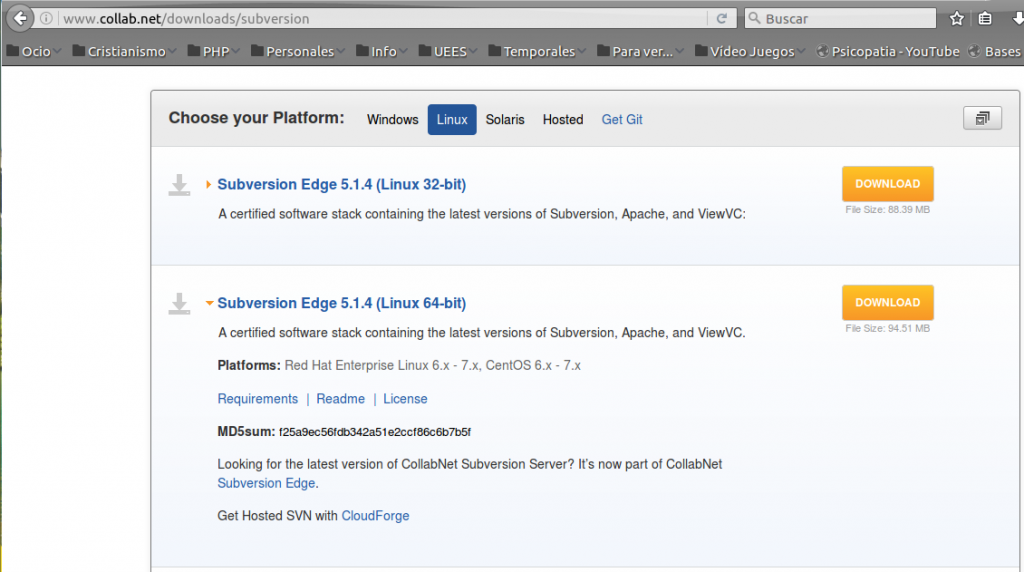Switch to the Solaris platform tab
The image size is (1024, 572).
[505, 119]
